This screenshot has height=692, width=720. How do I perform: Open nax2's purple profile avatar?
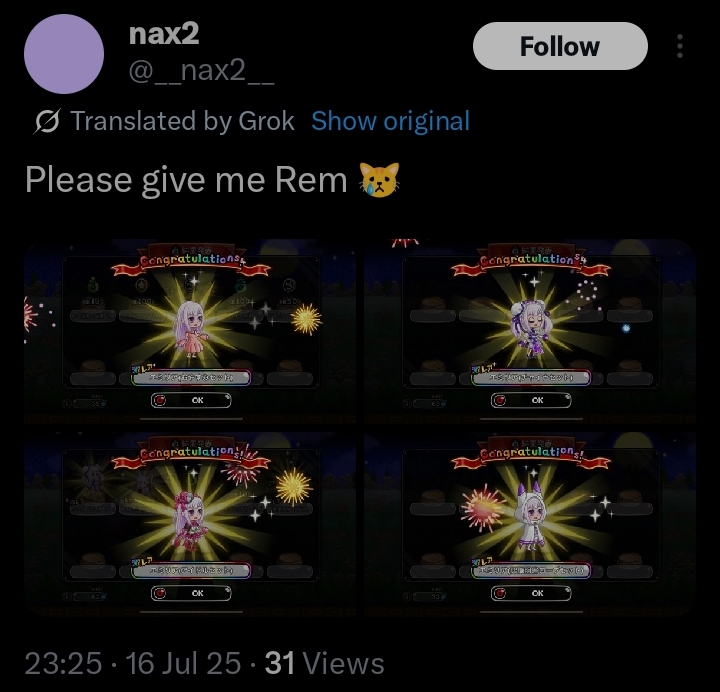(64, 54)
